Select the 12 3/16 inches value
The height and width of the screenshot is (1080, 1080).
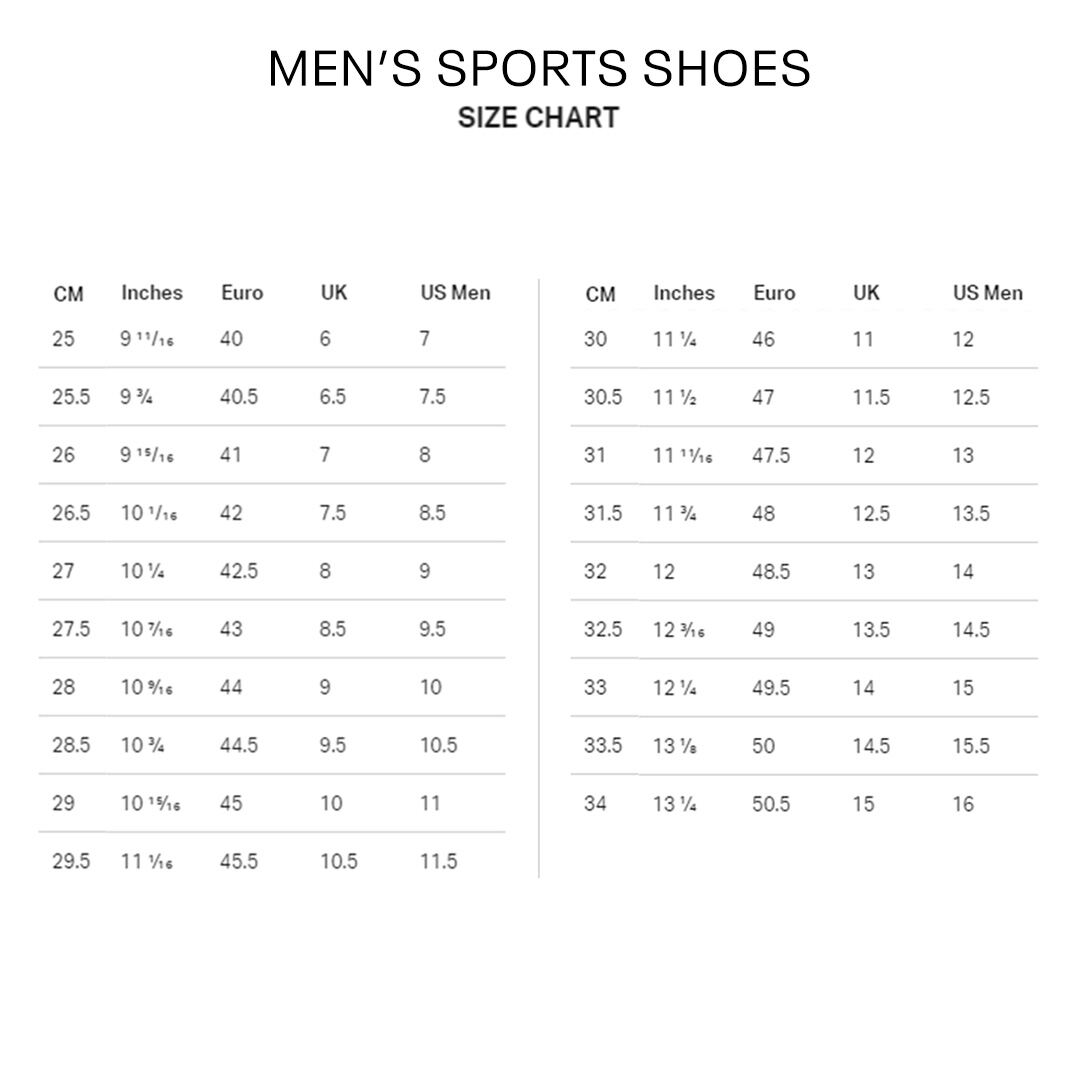click(x=679, y=630)
